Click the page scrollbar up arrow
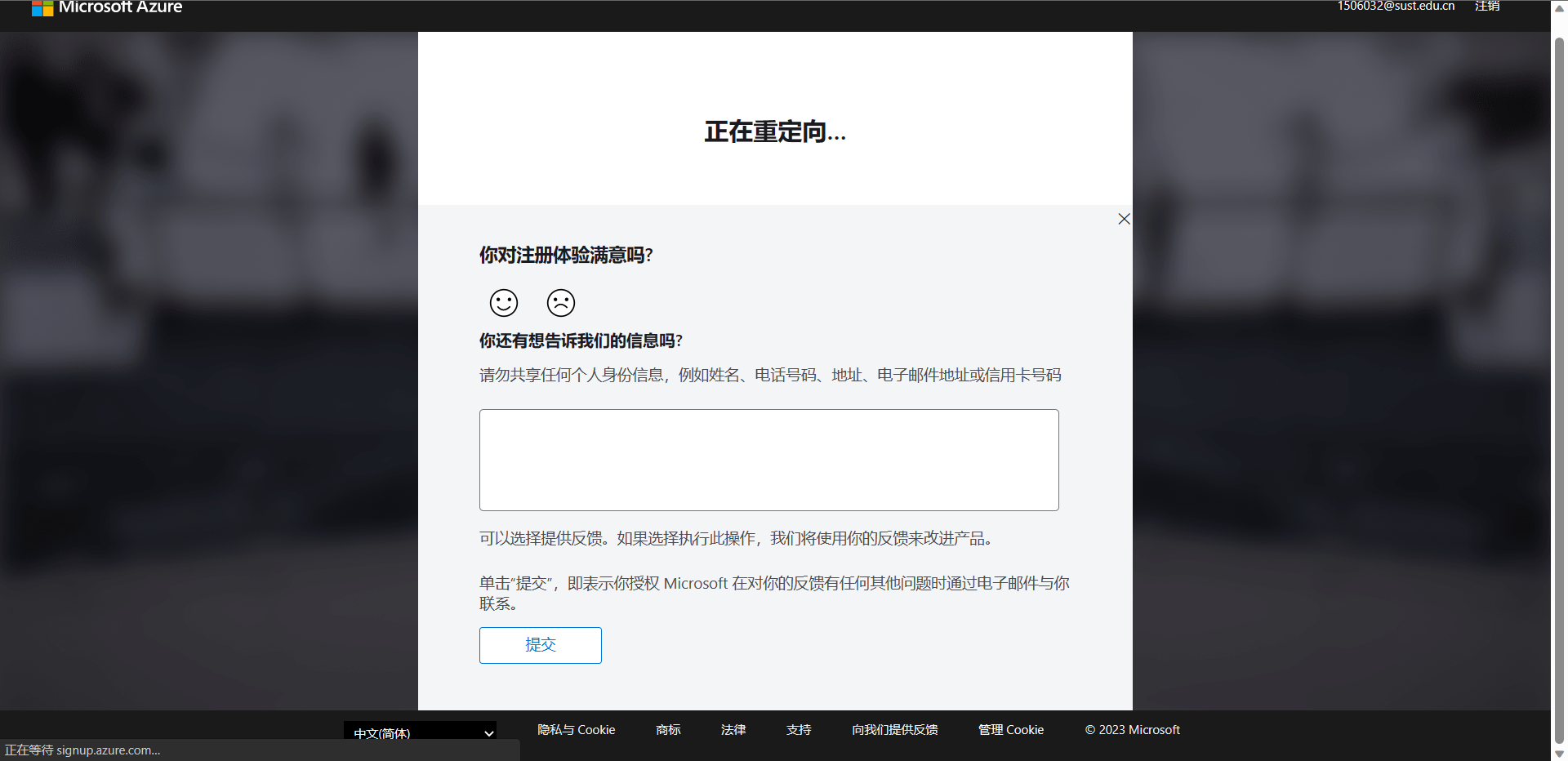1568x761 pixels. click(1559, 7)
